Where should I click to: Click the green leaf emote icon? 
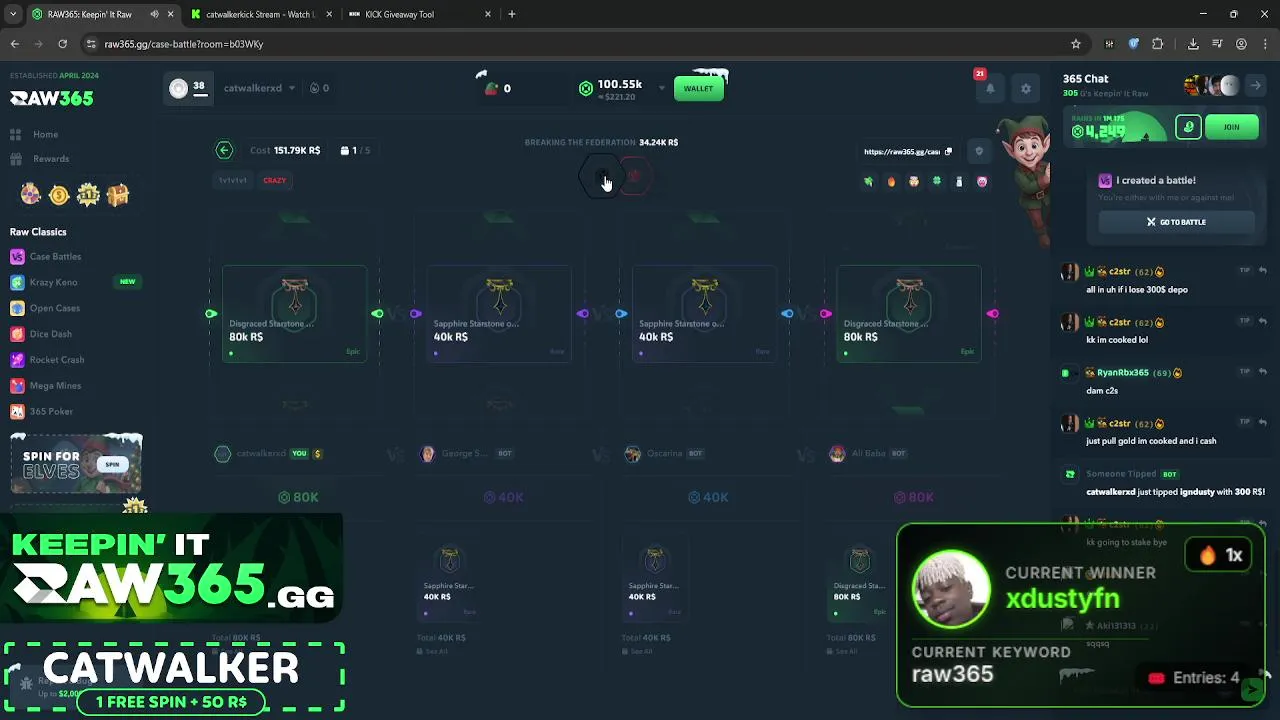(868, 181)
